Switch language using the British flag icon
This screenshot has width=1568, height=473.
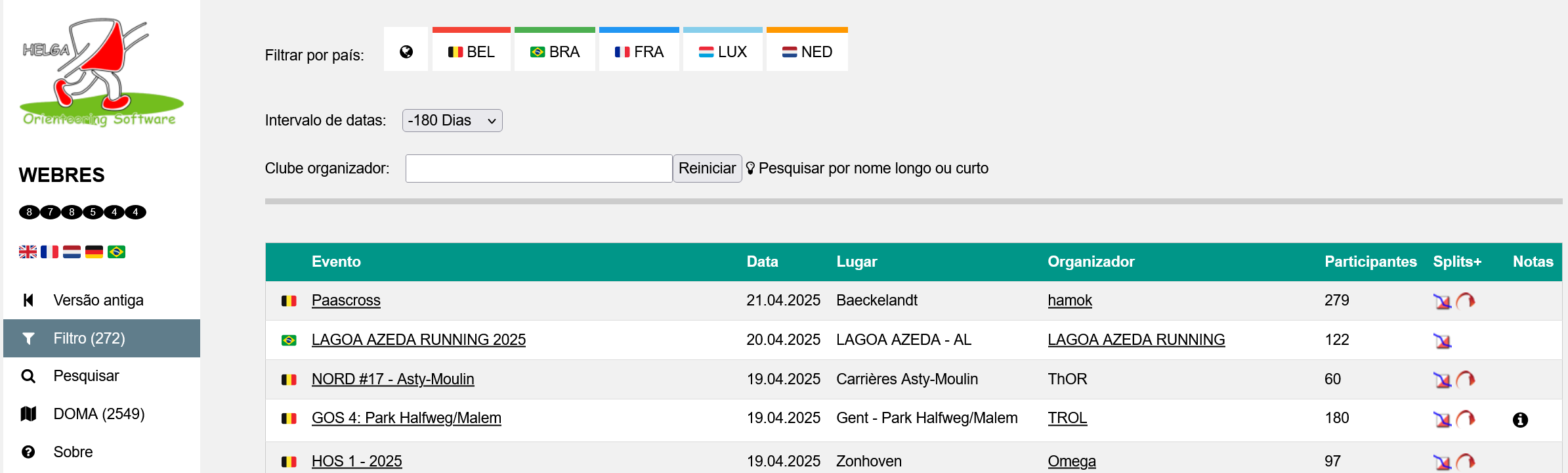click(x=28, y=252)
